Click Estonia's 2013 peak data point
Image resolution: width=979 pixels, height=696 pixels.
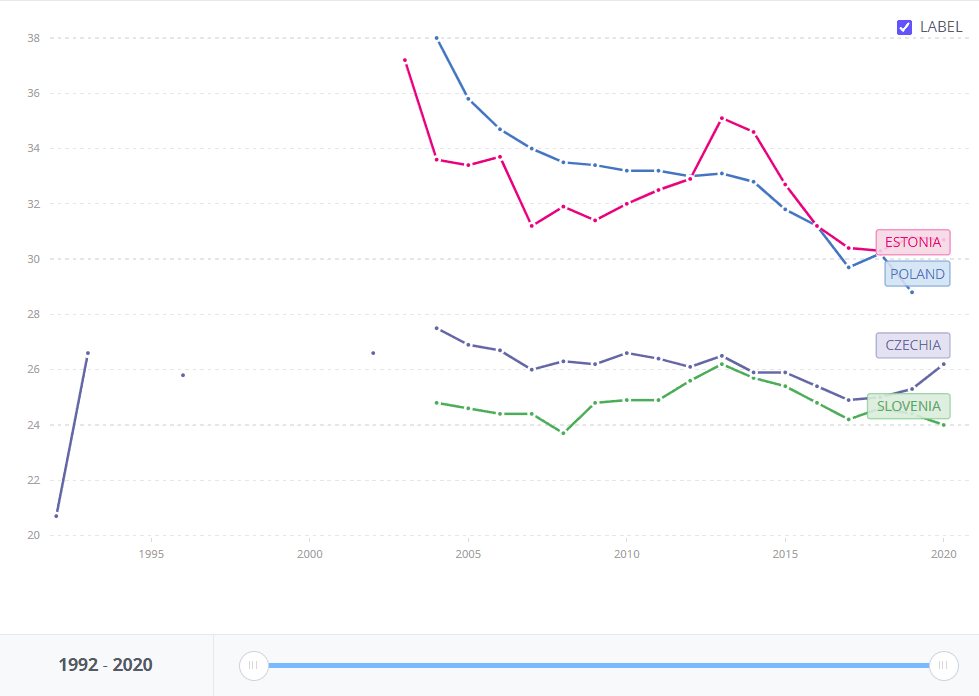coord(722,118)
